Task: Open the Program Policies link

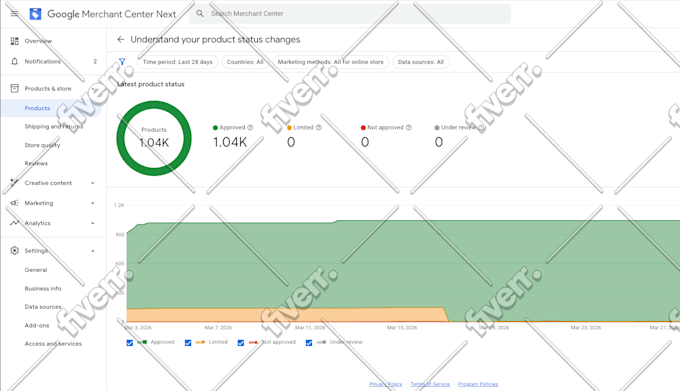Action: pyautogui.click(x=478, y=384)
